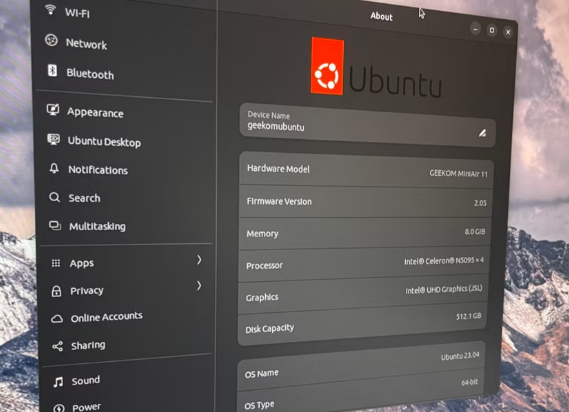Click the Processor row label
The image size is (569, 412).
264,266
